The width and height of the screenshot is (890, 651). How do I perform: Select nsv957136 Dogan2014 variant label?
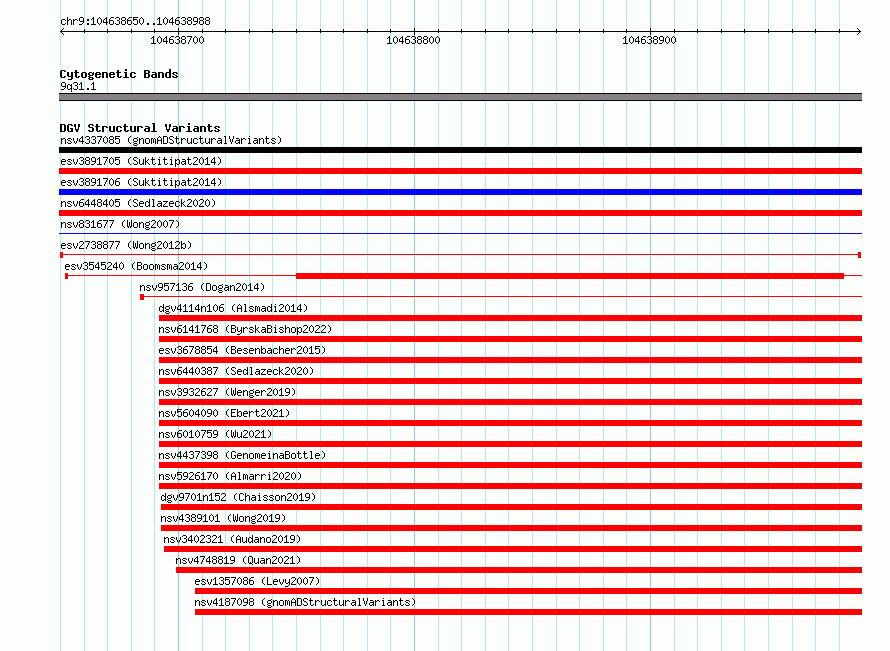(202, 287)
